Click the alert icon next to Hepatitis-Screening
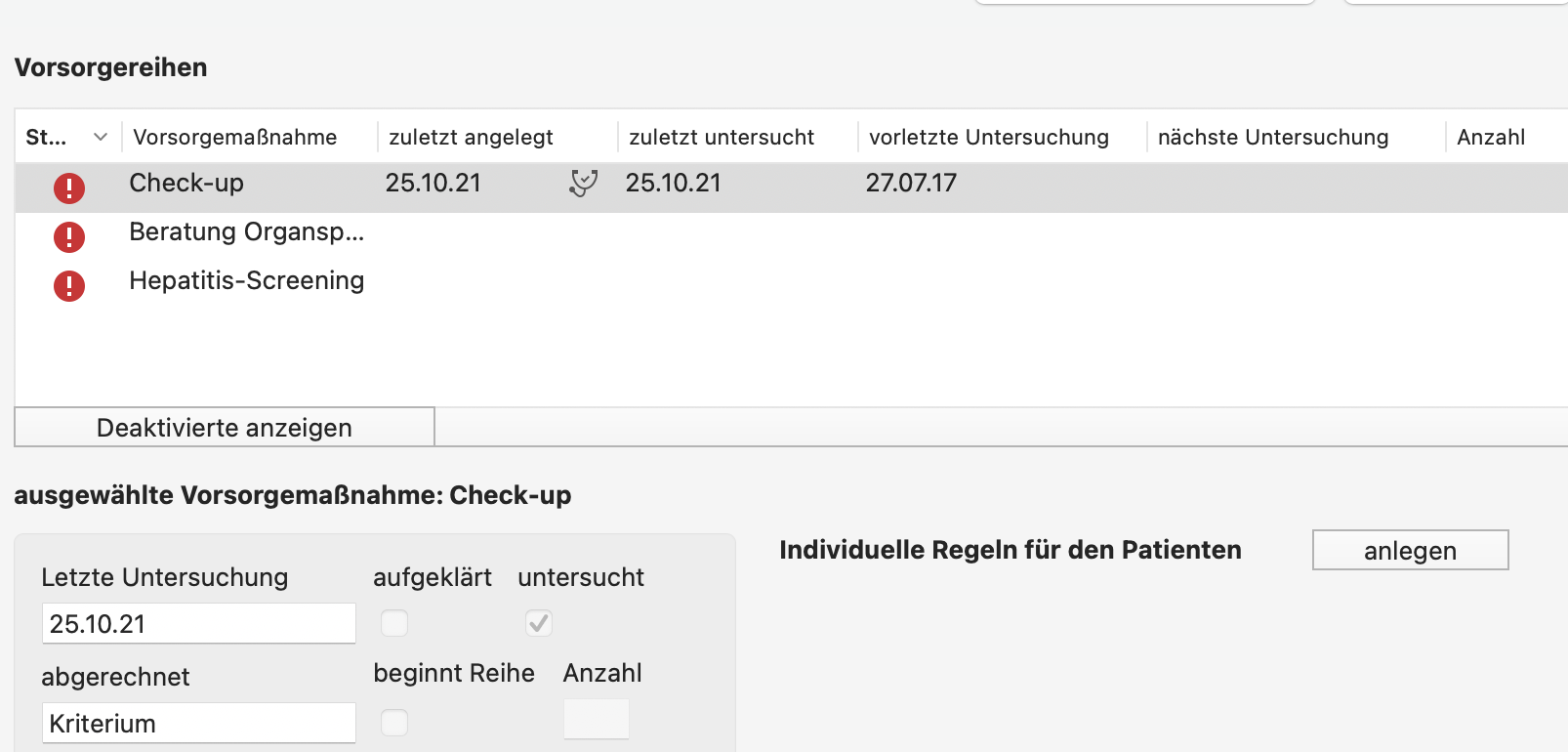 [68, 285]
